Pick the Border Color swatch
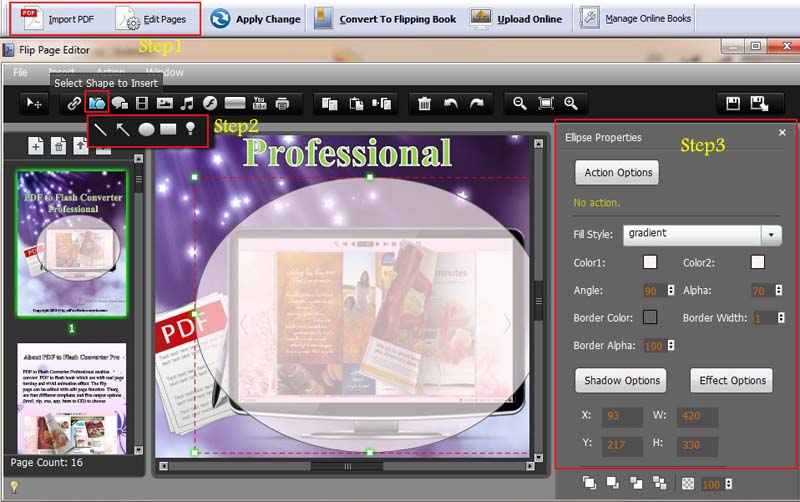Screen dimensions: 800x502 tap(650, 317)
